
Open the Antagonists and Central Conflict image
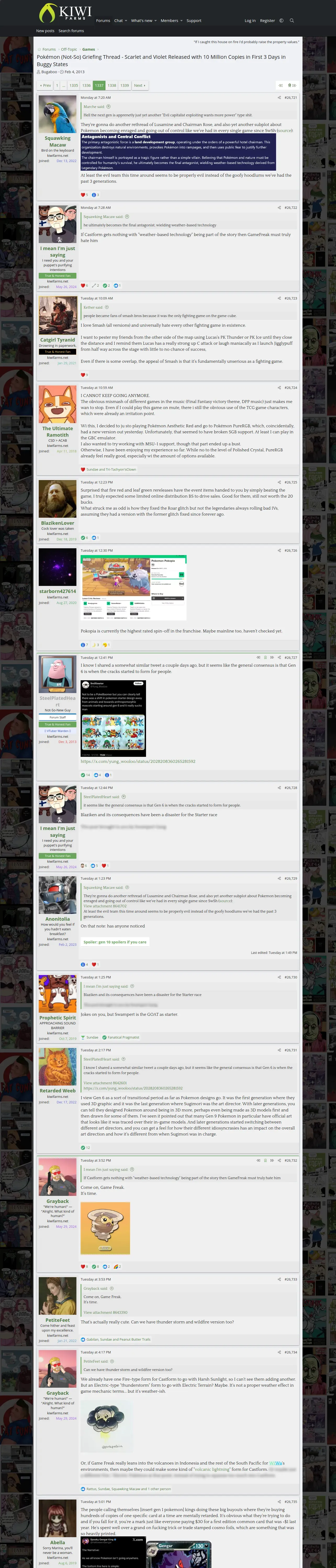[x=178, y=152]
